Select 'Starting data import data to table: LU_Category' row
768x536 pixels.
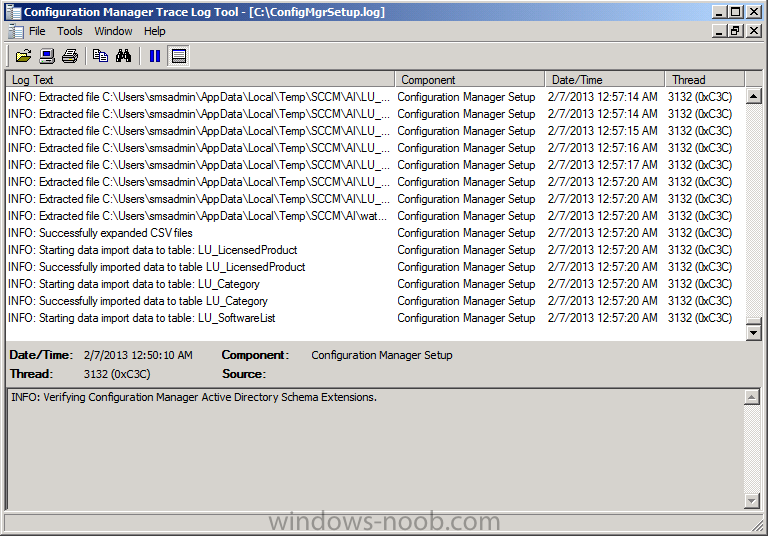point(375,284)
